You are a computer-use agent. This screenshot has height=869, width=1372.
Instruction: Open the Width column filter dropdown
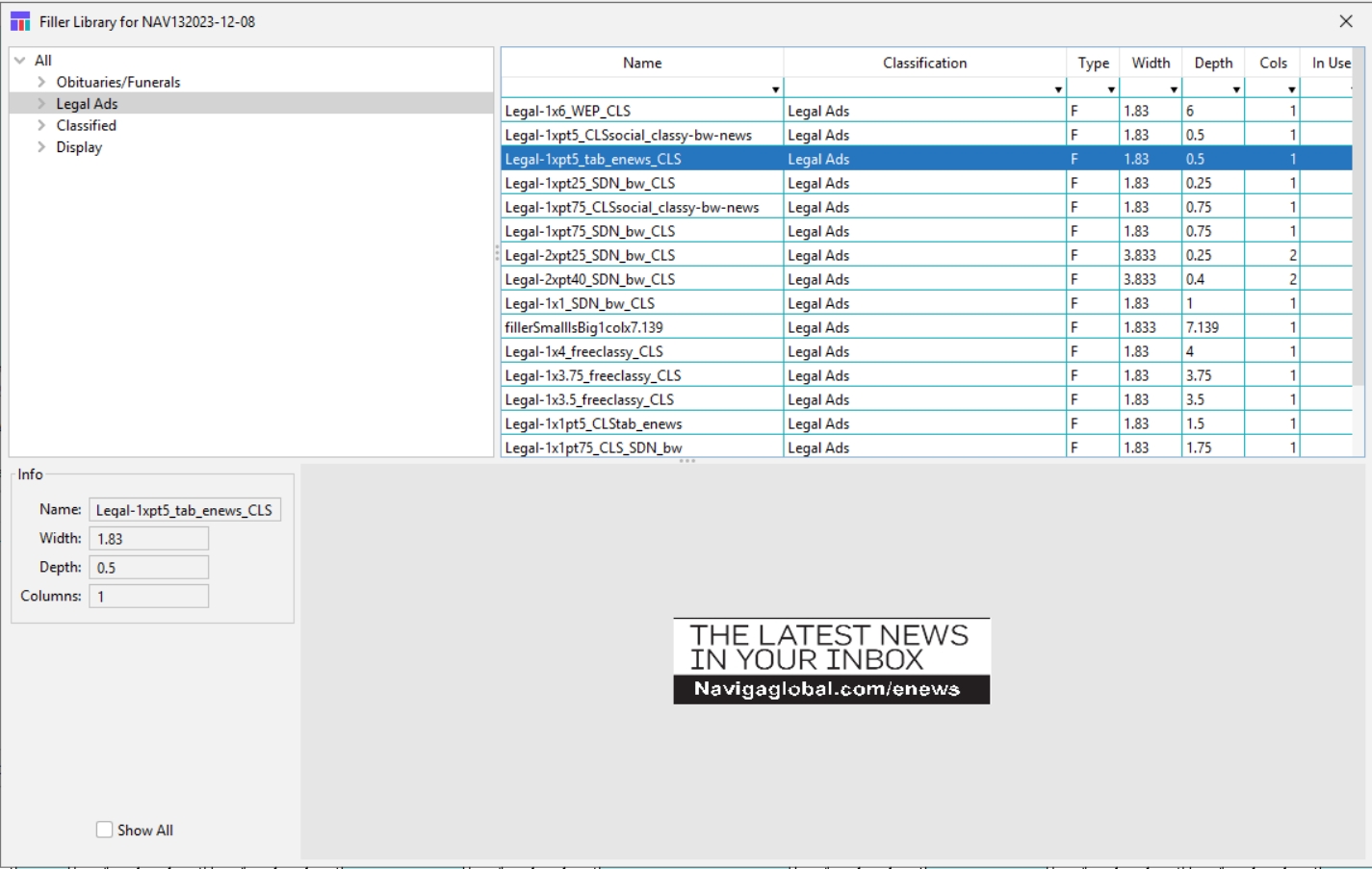tap(1174, 89)
